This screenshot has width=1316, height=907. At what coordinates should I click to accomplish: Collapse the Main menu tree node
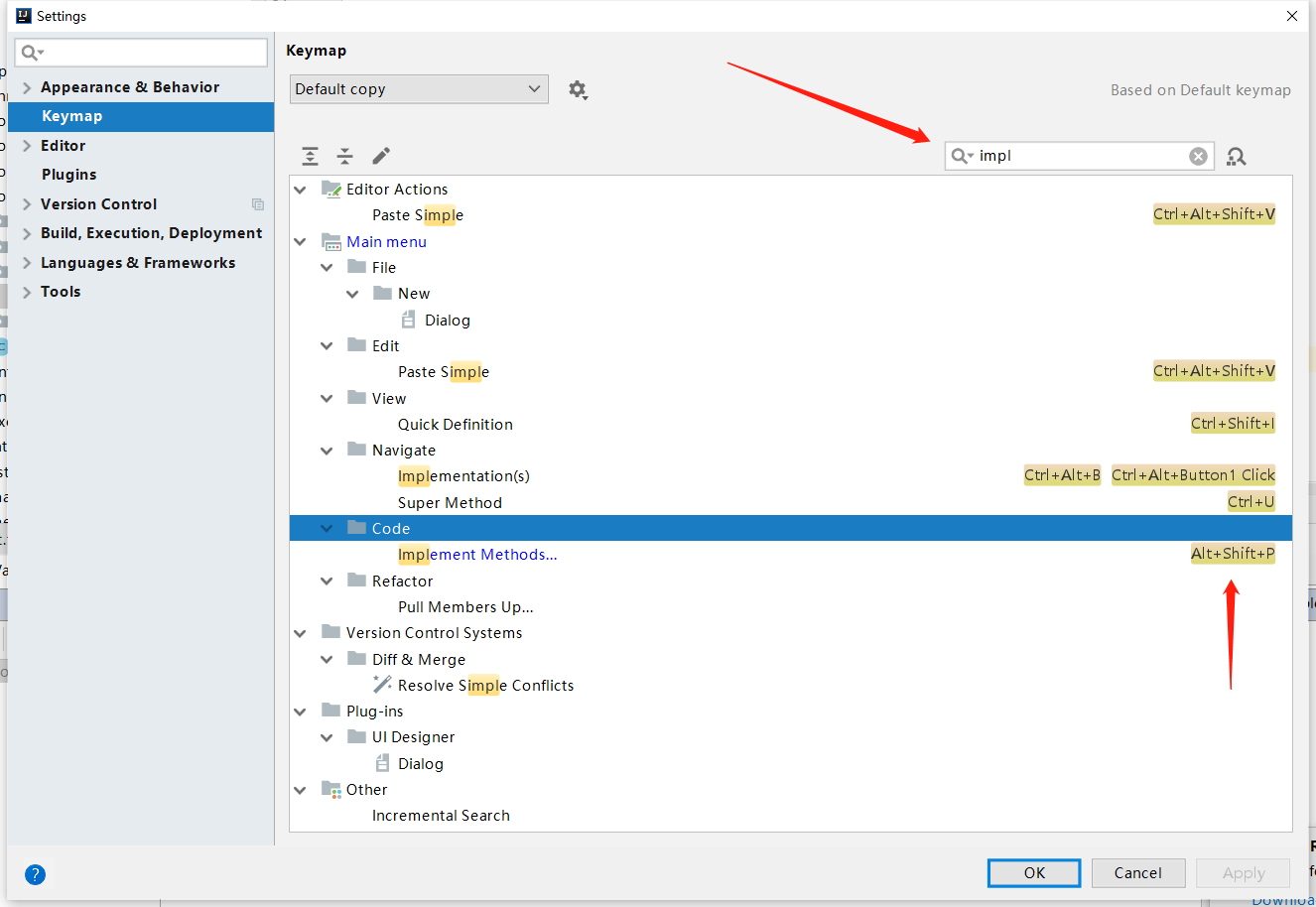pyautogui.click(x=301, y=241)
